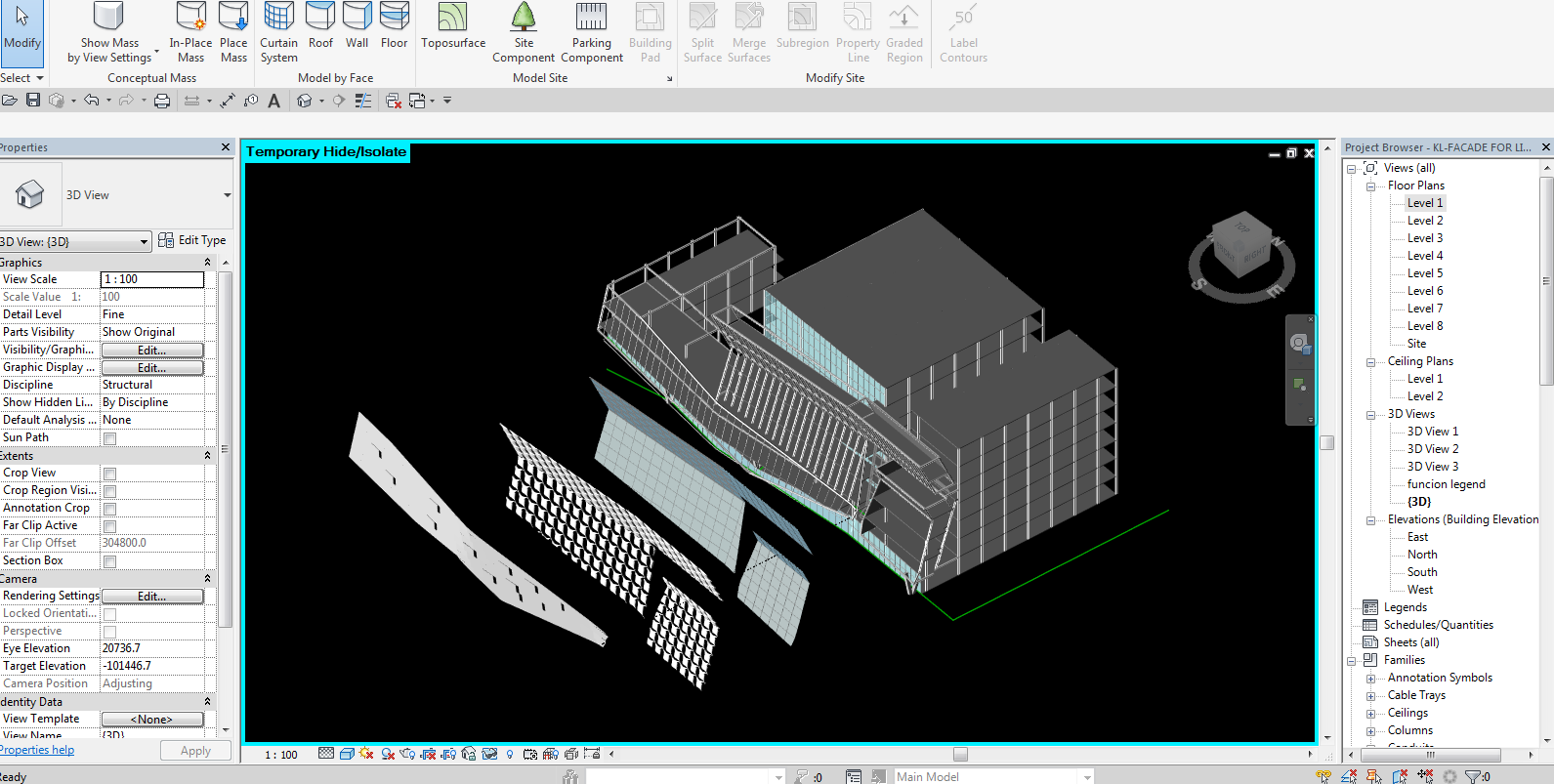Select the Floor by face tool
The width and height of the screenshot is (1554, 784).
click(x=394, y=26)
